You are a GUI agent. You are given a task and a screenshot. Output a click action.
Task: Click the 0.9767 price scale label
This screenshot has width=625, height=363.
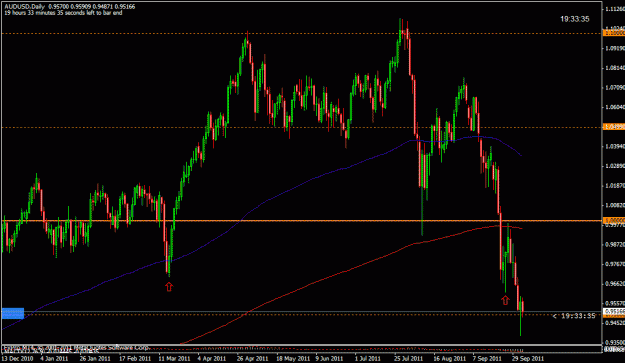click(x=614, y=264)
